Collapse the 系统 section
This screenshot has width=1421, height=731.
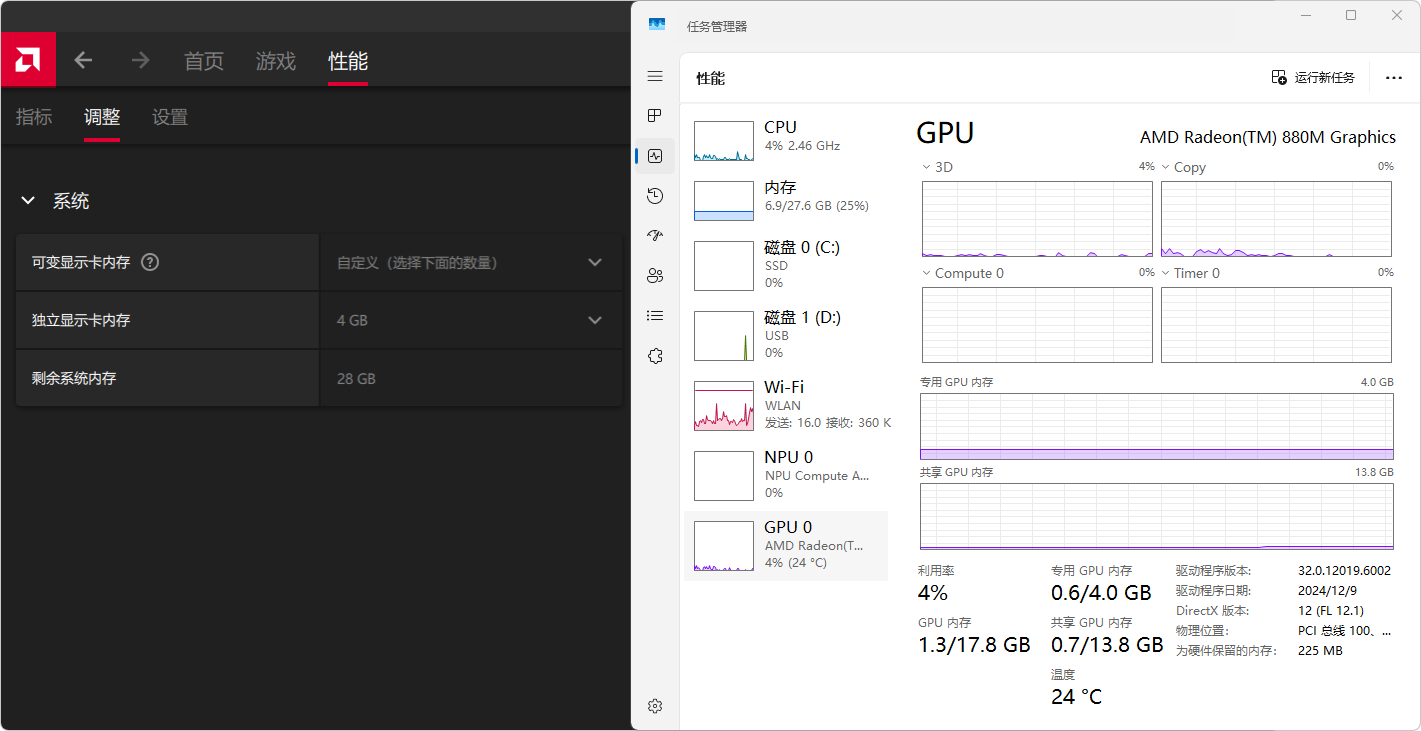tap(28, 201)
